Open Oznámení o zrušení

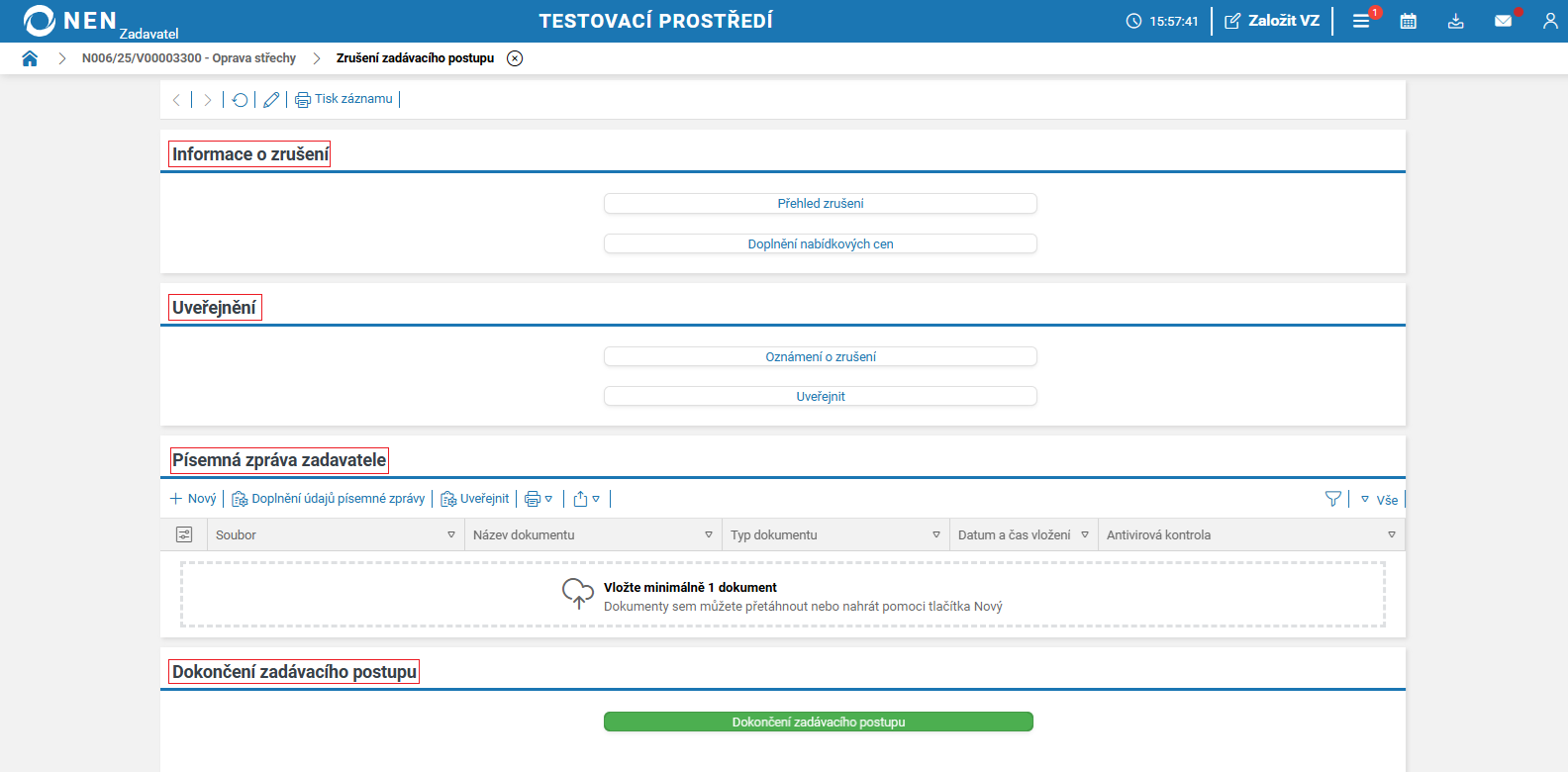821,356
